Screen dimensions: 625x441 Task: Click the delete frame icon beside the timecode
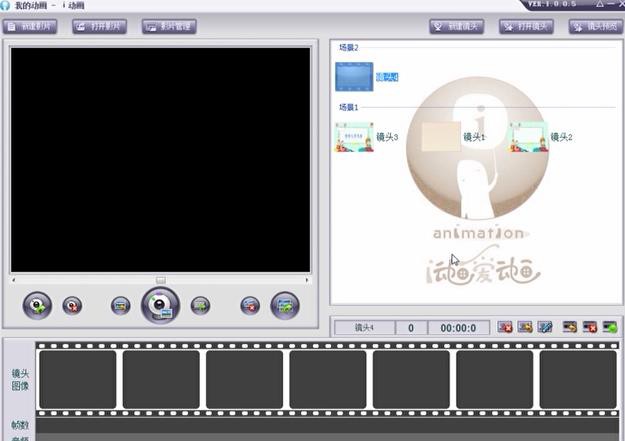pyautogui.click(x=505, y=327)
